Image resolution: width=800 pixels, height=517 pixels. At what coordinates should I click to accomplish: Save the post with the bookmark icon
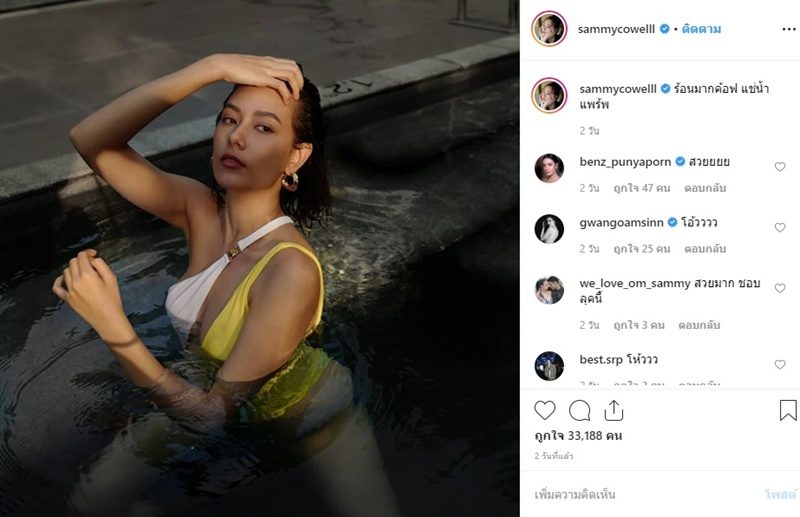[x=788, y=410]
